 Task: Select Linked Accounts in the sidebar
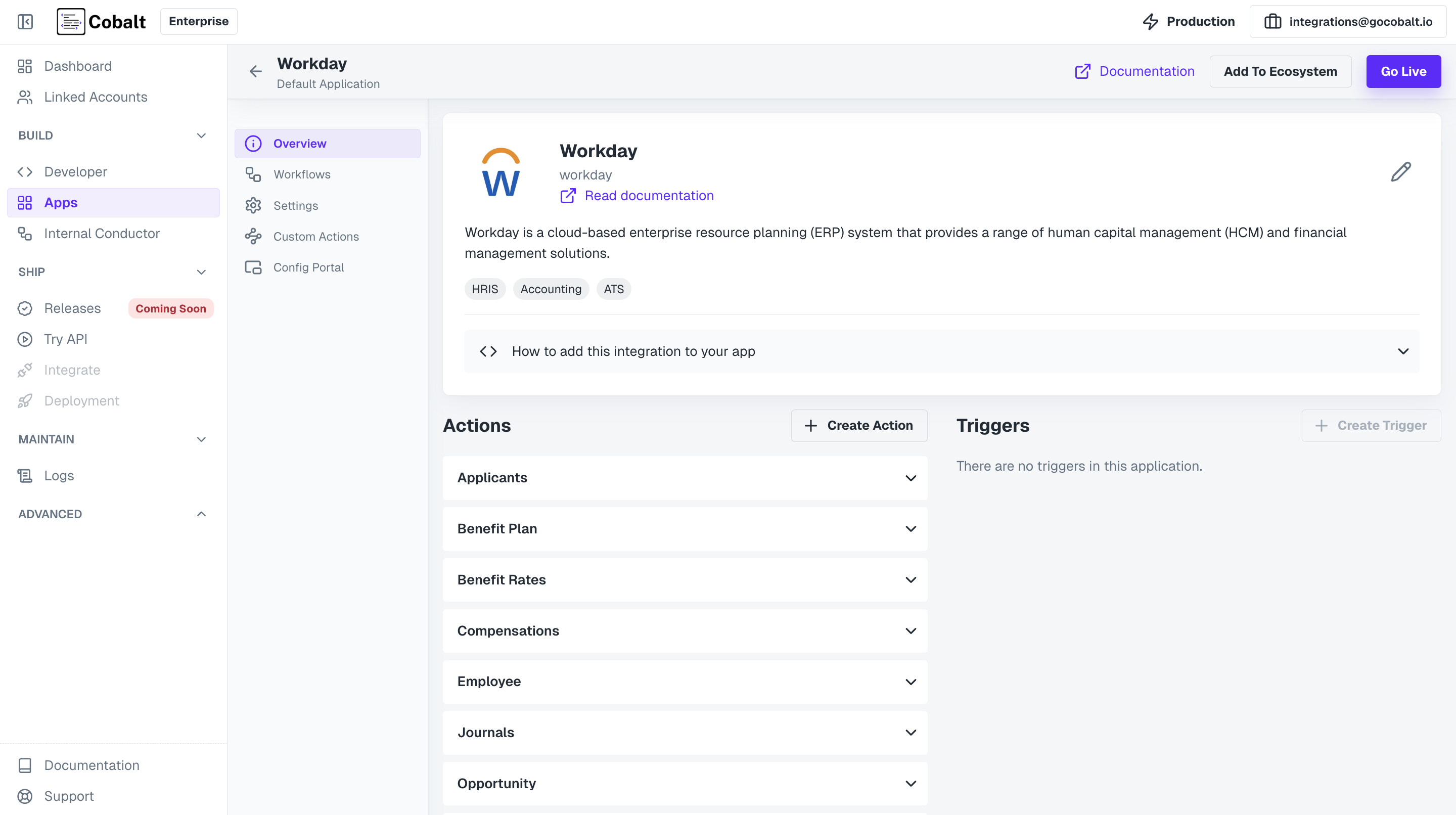tap(95, 97)
